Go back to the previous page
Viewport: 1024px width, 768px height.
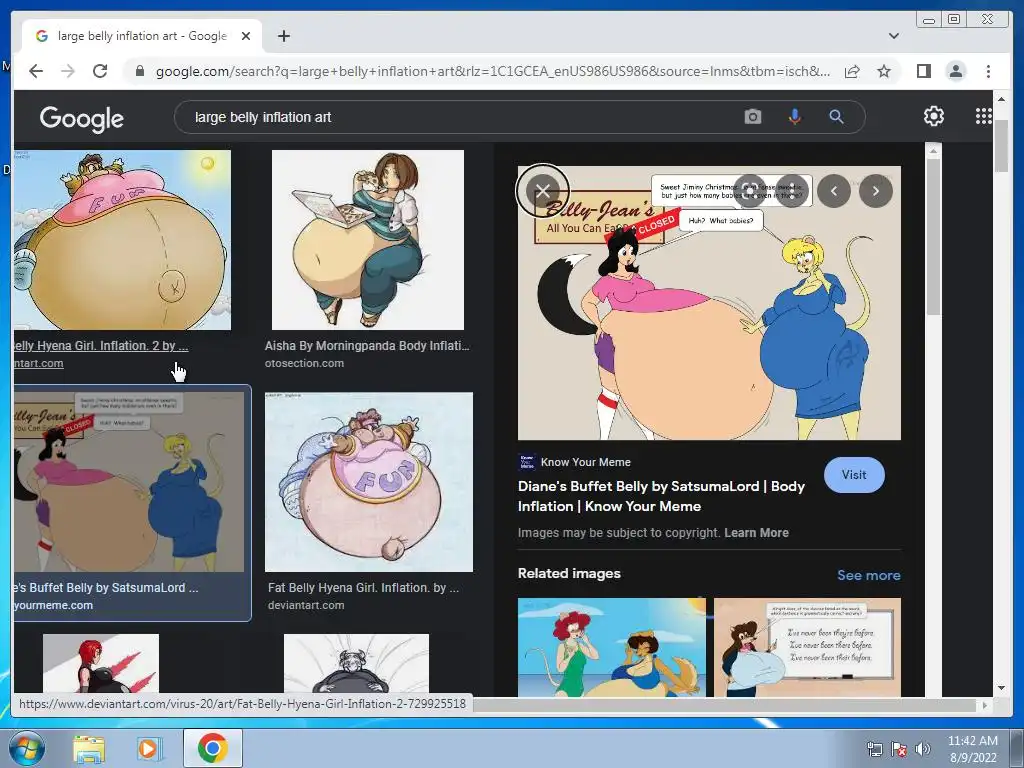(36, 71)
